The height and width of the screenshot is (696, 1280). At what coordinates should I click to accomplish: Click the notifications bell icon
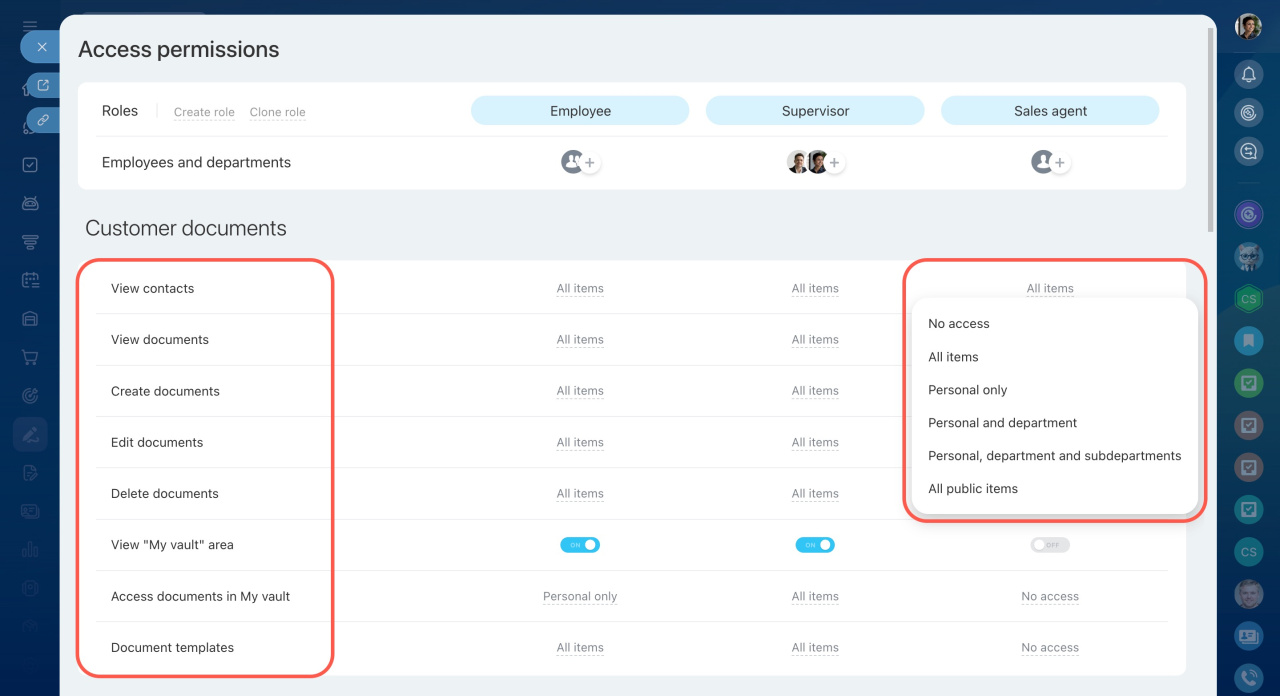1248,74
